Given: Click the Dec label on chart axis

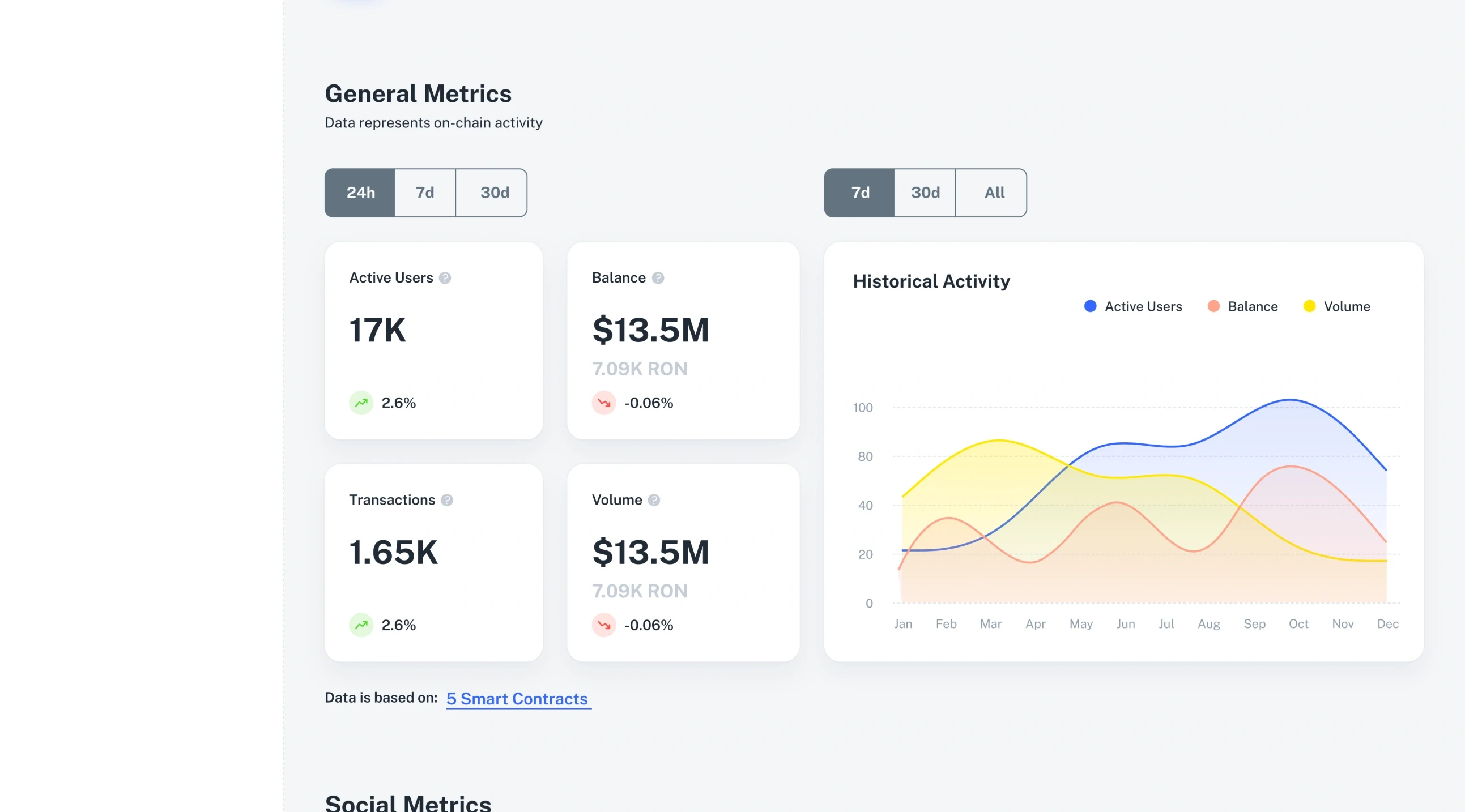Looking at the screenshot, I should click(x=1387, y=625).
